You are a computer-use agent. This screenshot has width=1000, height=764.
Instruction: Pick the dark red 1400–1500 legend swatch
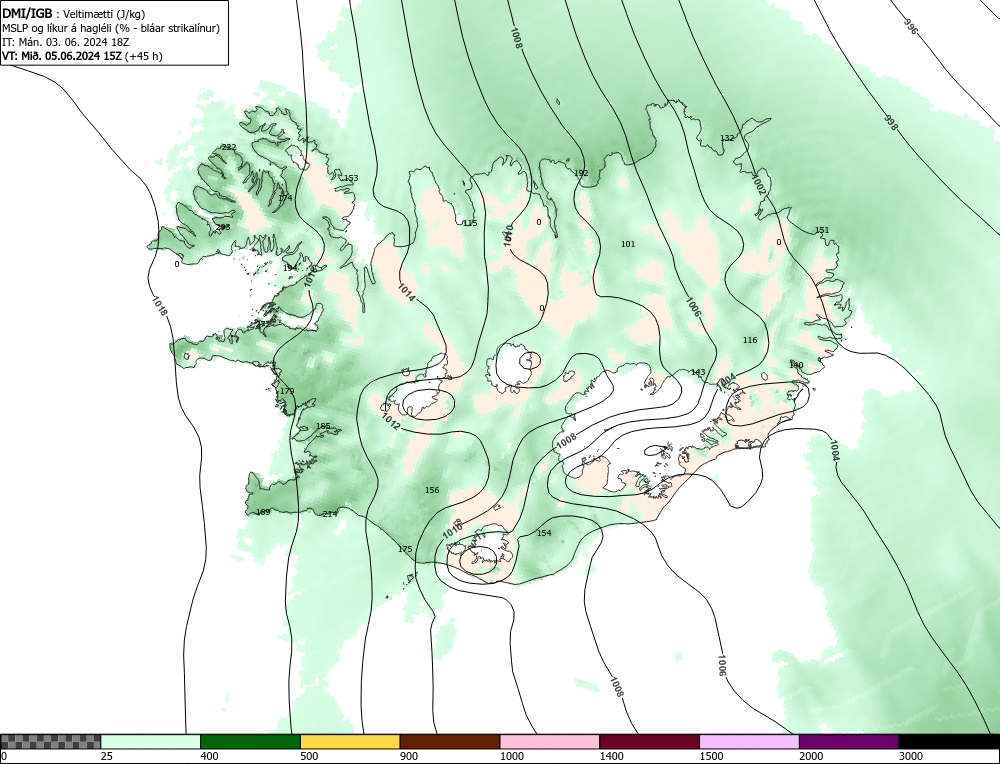(x=649, y=742)
